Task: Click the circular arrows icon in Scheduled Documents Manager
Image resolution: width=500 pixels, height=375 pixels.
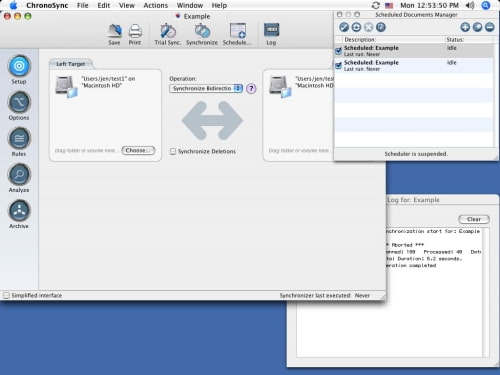Action: coord(356,27)
